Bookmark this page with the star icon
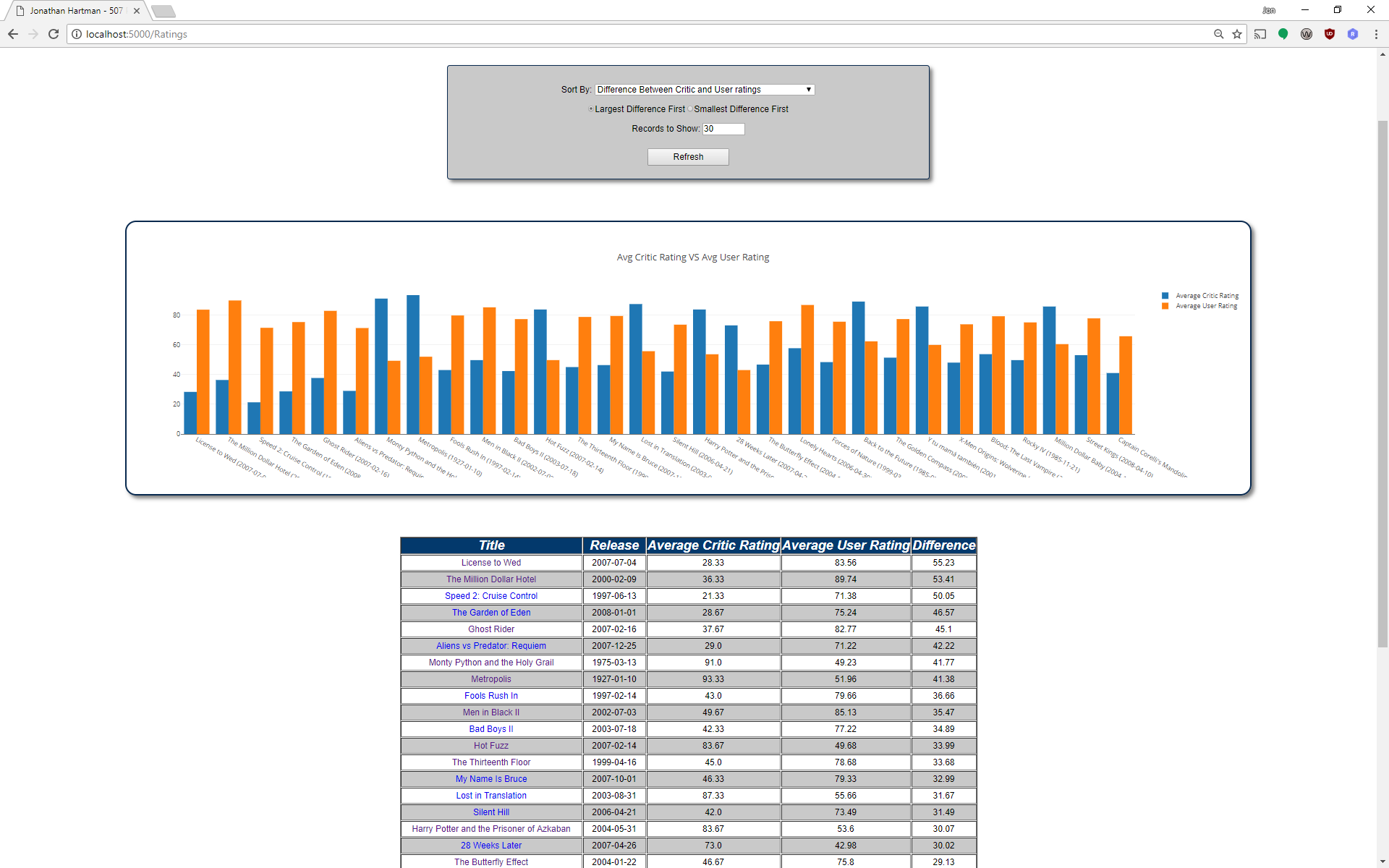Viewport: 1389px width, 868px height. point(1237,34)
